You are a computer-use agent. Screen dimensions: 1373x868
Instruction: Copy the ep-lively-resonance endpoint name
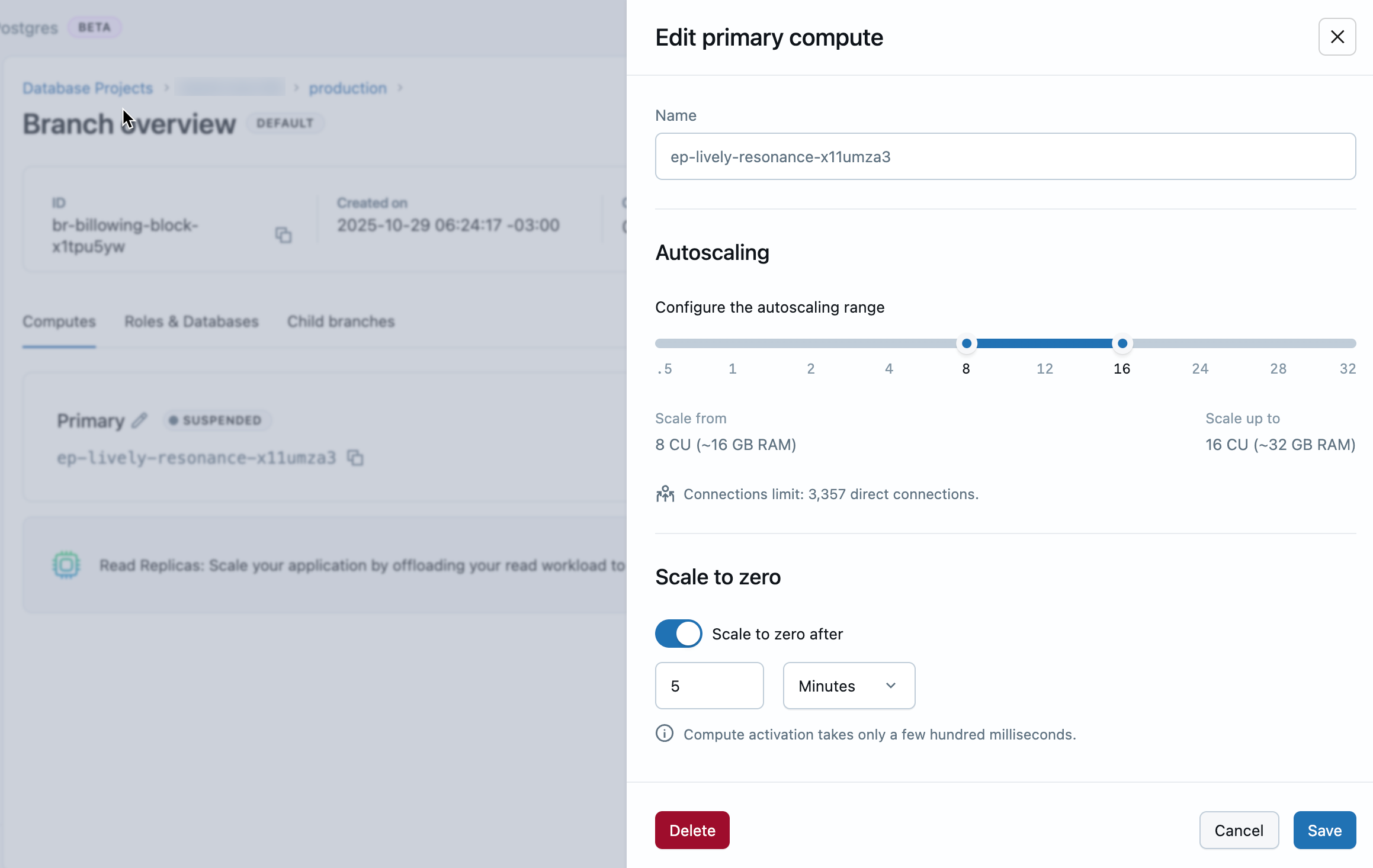coord(355,458)
